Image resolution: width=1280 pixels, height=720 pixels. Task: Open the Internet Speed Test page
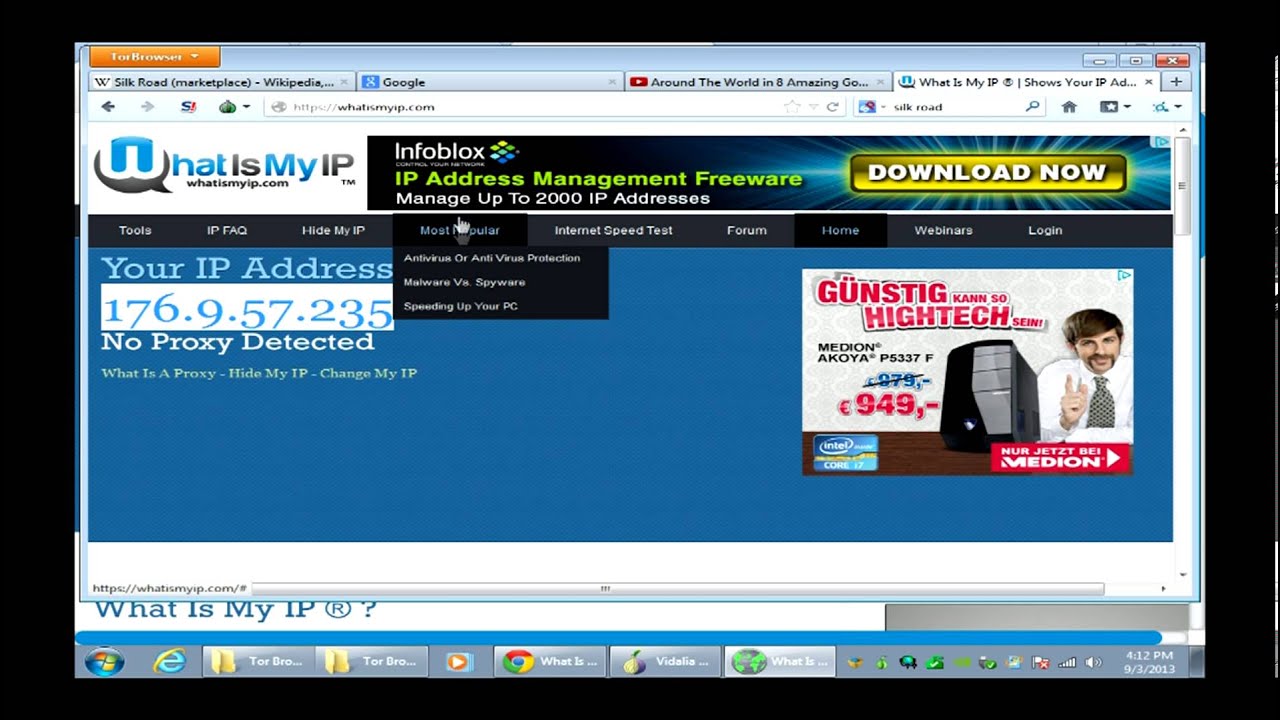coord(613,230)
